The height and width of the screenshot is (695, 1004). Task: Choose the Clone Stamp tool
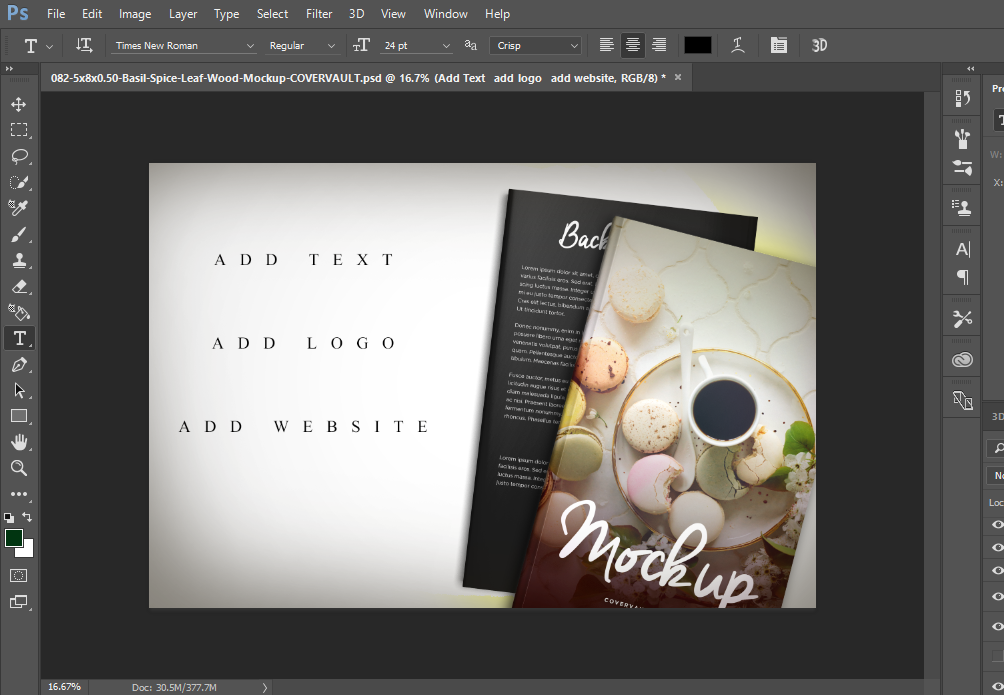(x=19, y=260)
